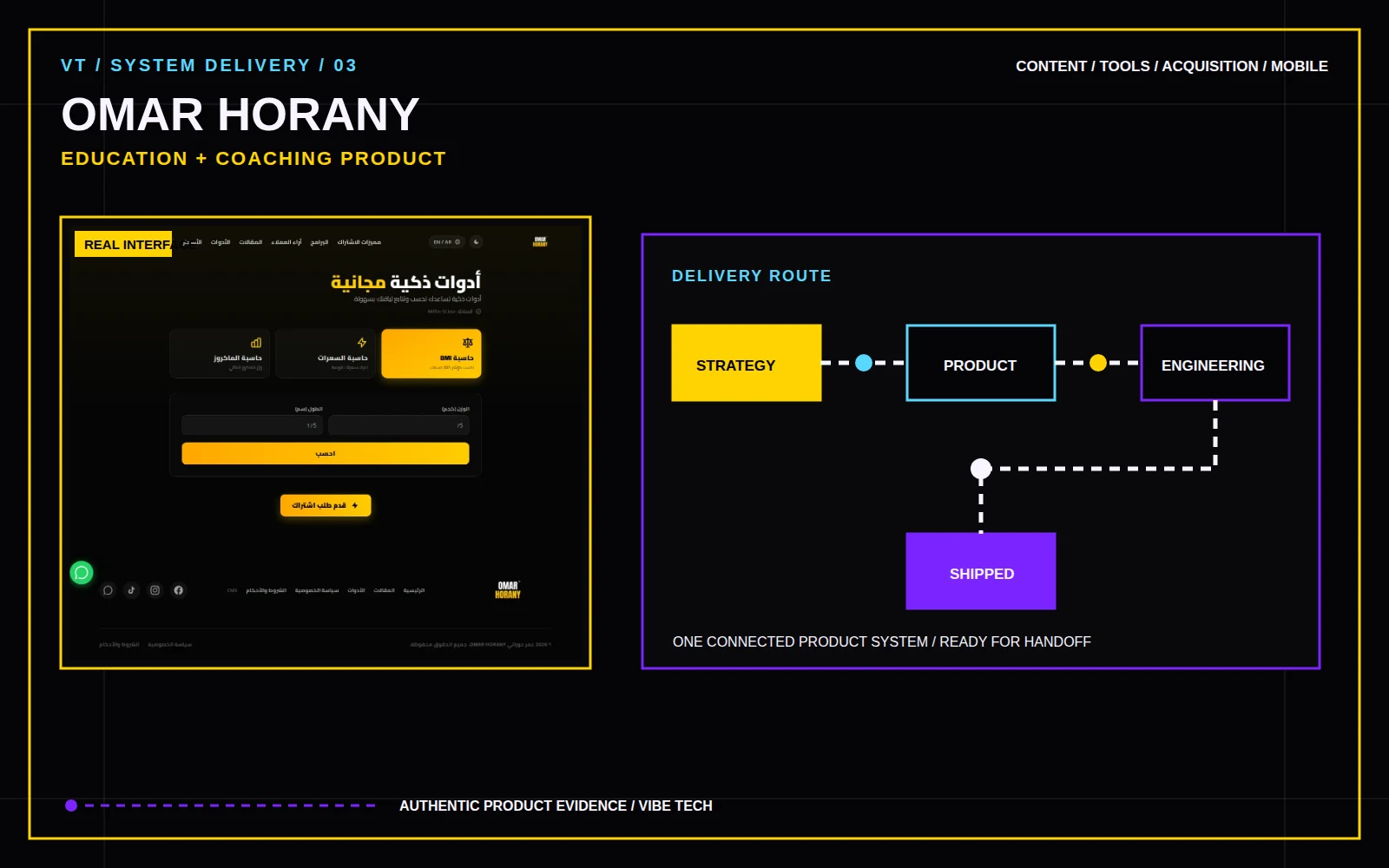Open الأدوات in the top navigation bar
Viewport: 1389px width, 868px height.
[x=221, y=242]
